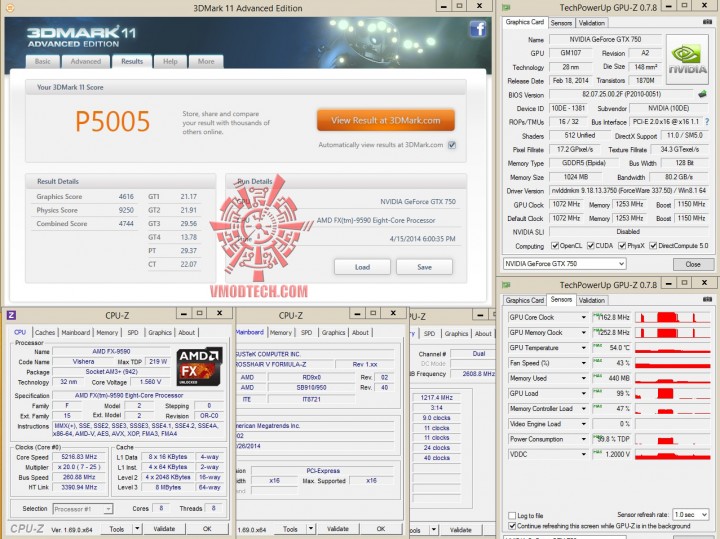Toggle the PhysX checkbox in GPU-Z
This screenshot has width=720, height=539.
pyautogui.click(x=622, y=246)
